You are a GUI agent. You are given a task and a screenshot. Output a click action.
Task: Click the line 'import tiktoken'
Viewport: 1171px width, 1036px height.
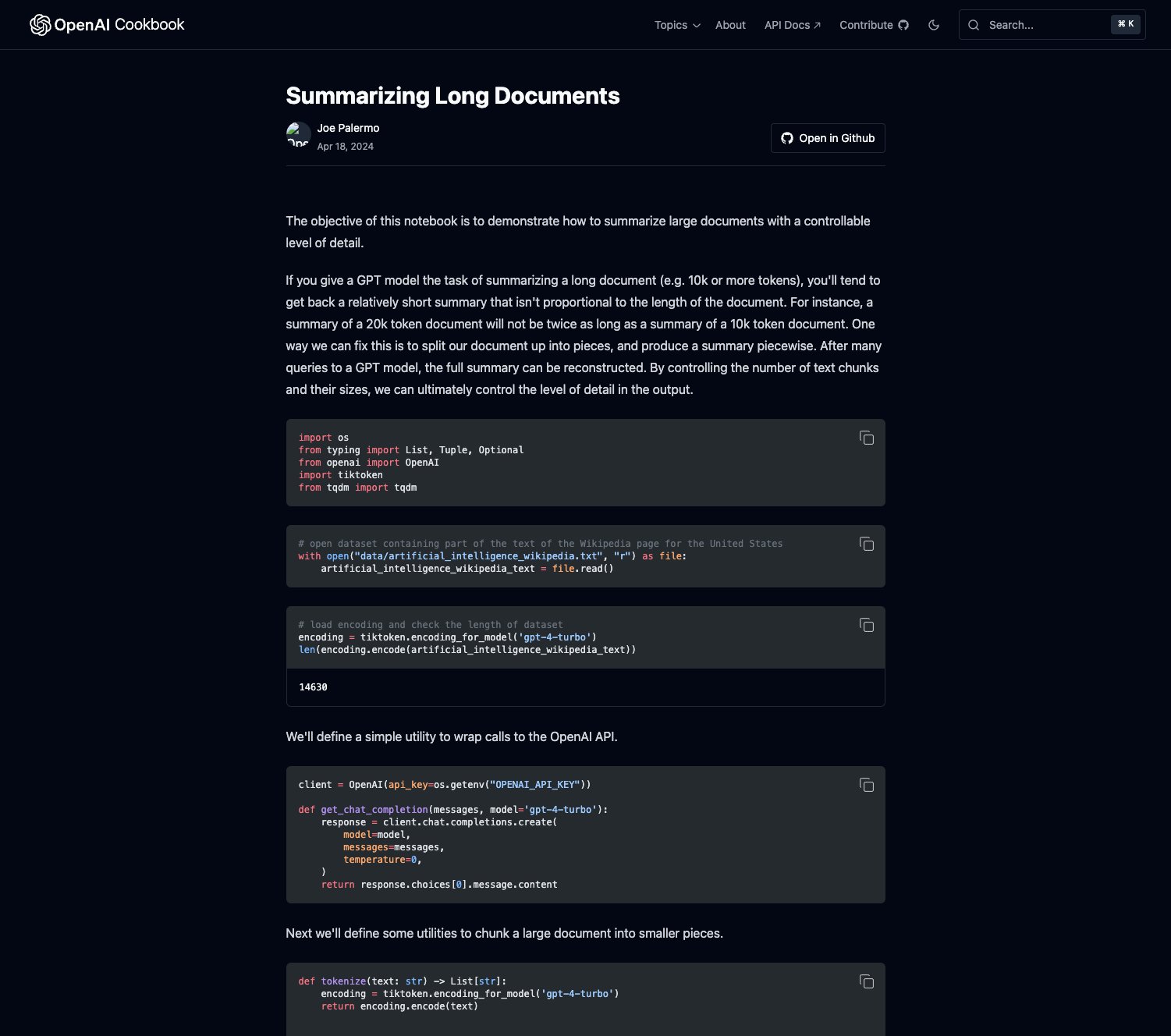tap(340, 475)
